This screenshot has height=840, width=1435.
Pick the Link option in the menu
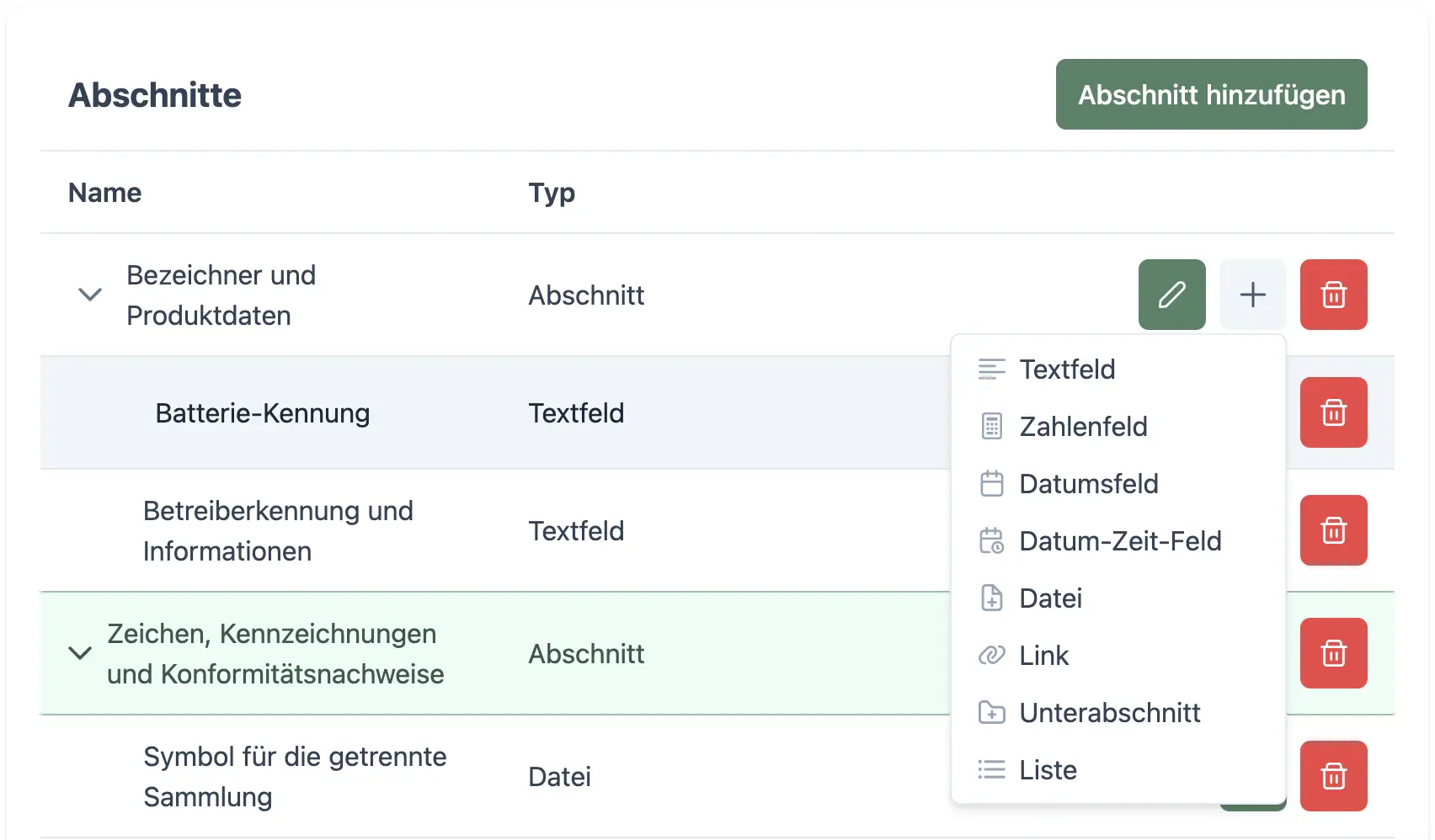1043,656
